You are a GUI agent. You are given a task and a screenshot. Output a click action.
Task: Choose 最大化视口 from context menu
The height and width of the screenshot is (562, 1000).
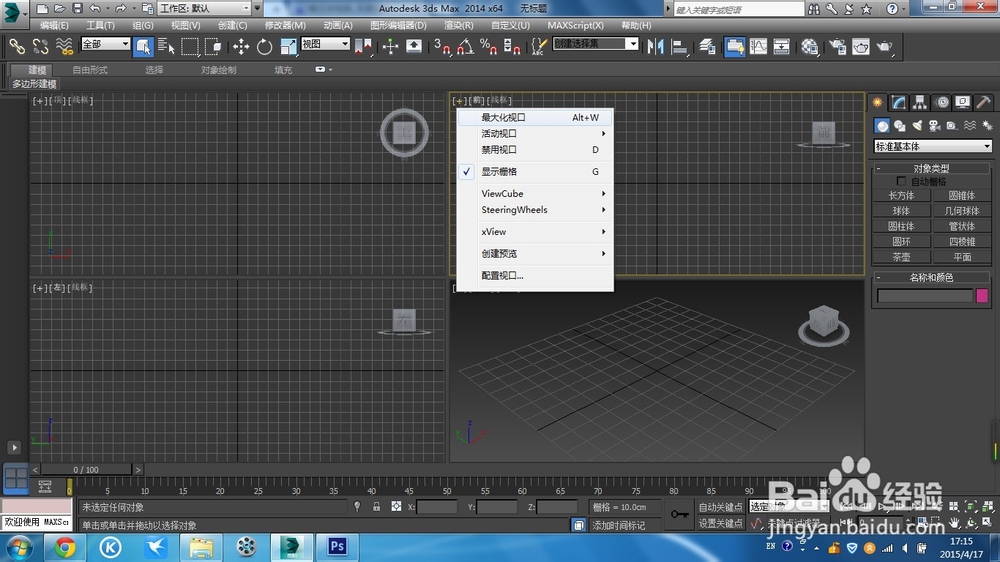point(535,117)
